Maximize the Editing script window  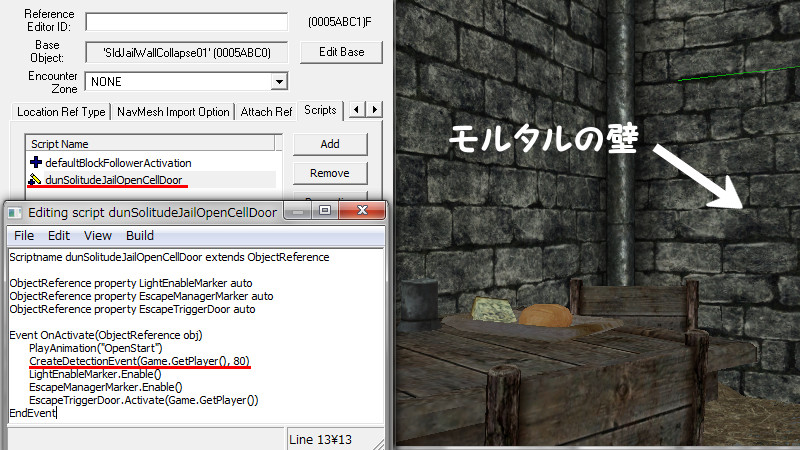[324, 210]
